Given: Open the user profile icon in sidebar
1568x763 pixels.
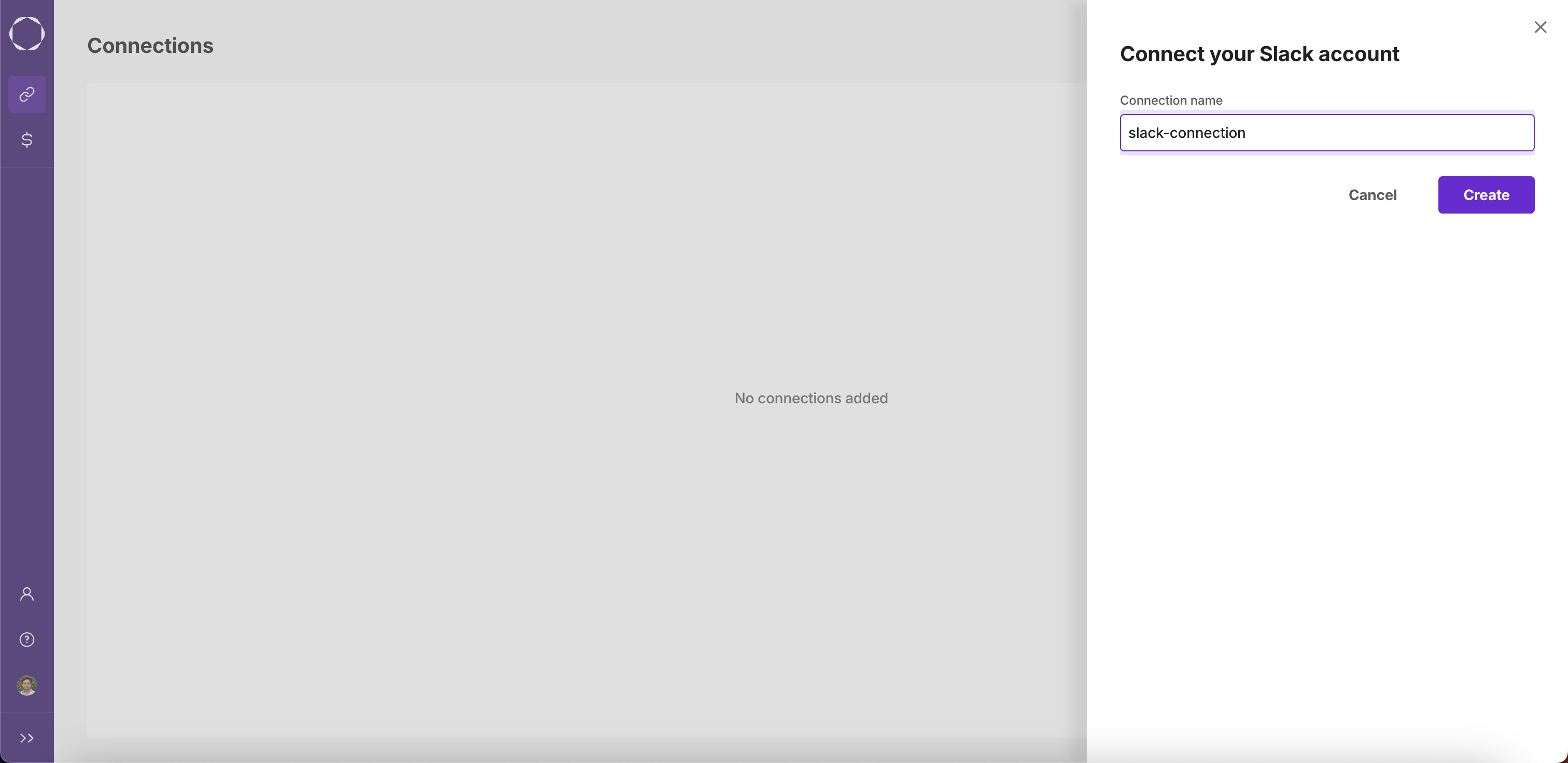Looking at the screenshot, I should (27, 594).
